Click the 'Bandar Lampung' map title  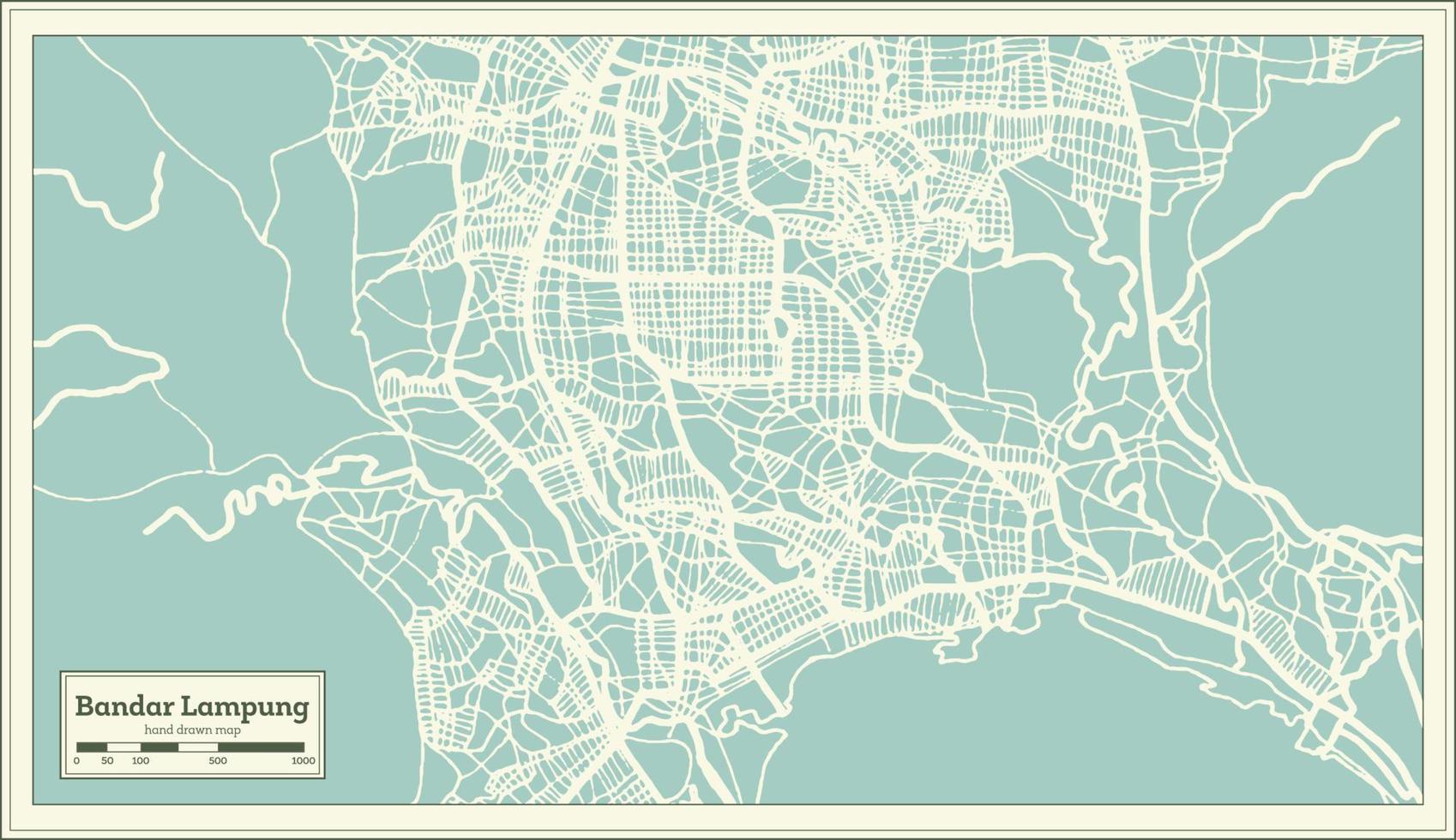click(192, 707)
